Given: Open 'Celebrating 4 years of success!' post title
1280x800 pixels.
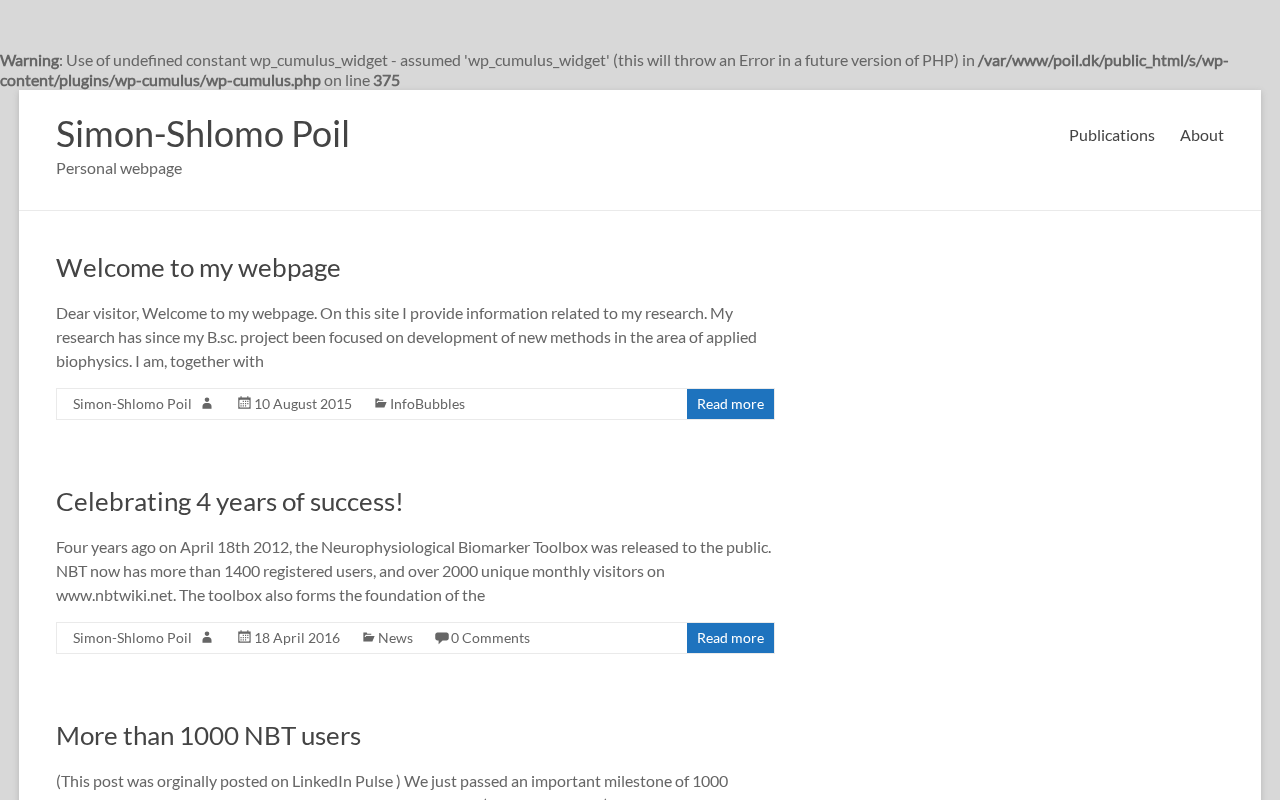Looking at the screenshot, I should 229,501.
